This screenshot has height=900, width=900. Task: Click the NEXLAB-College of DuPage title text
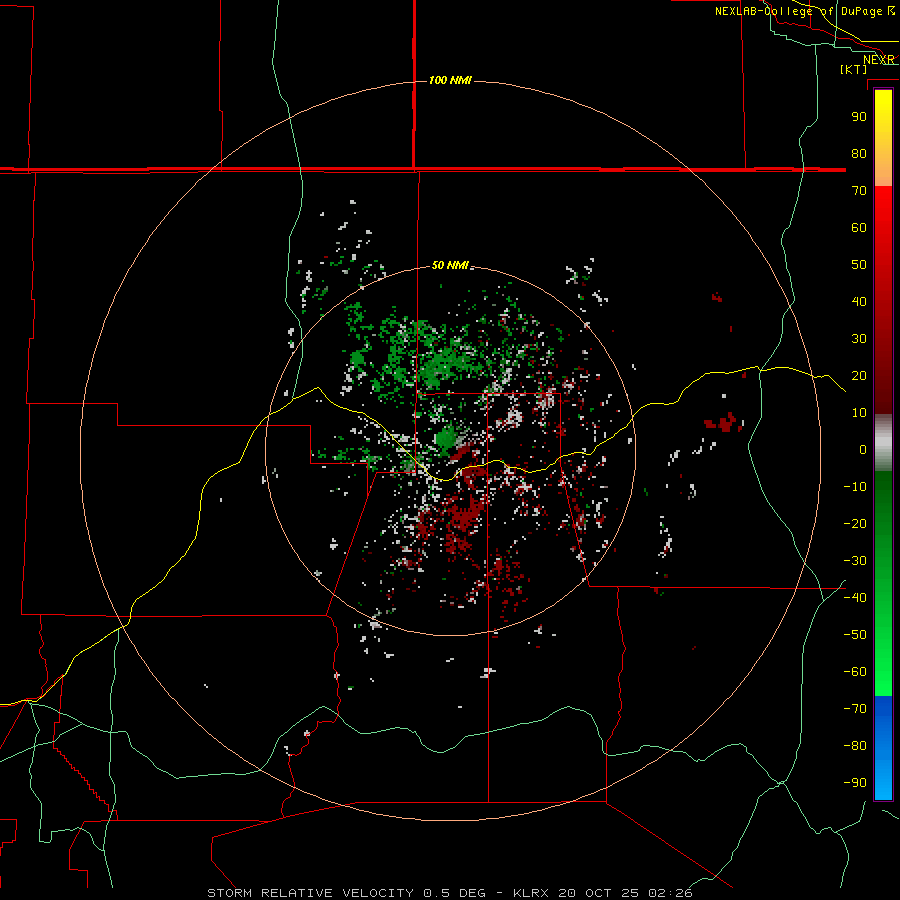coord(798,11)
